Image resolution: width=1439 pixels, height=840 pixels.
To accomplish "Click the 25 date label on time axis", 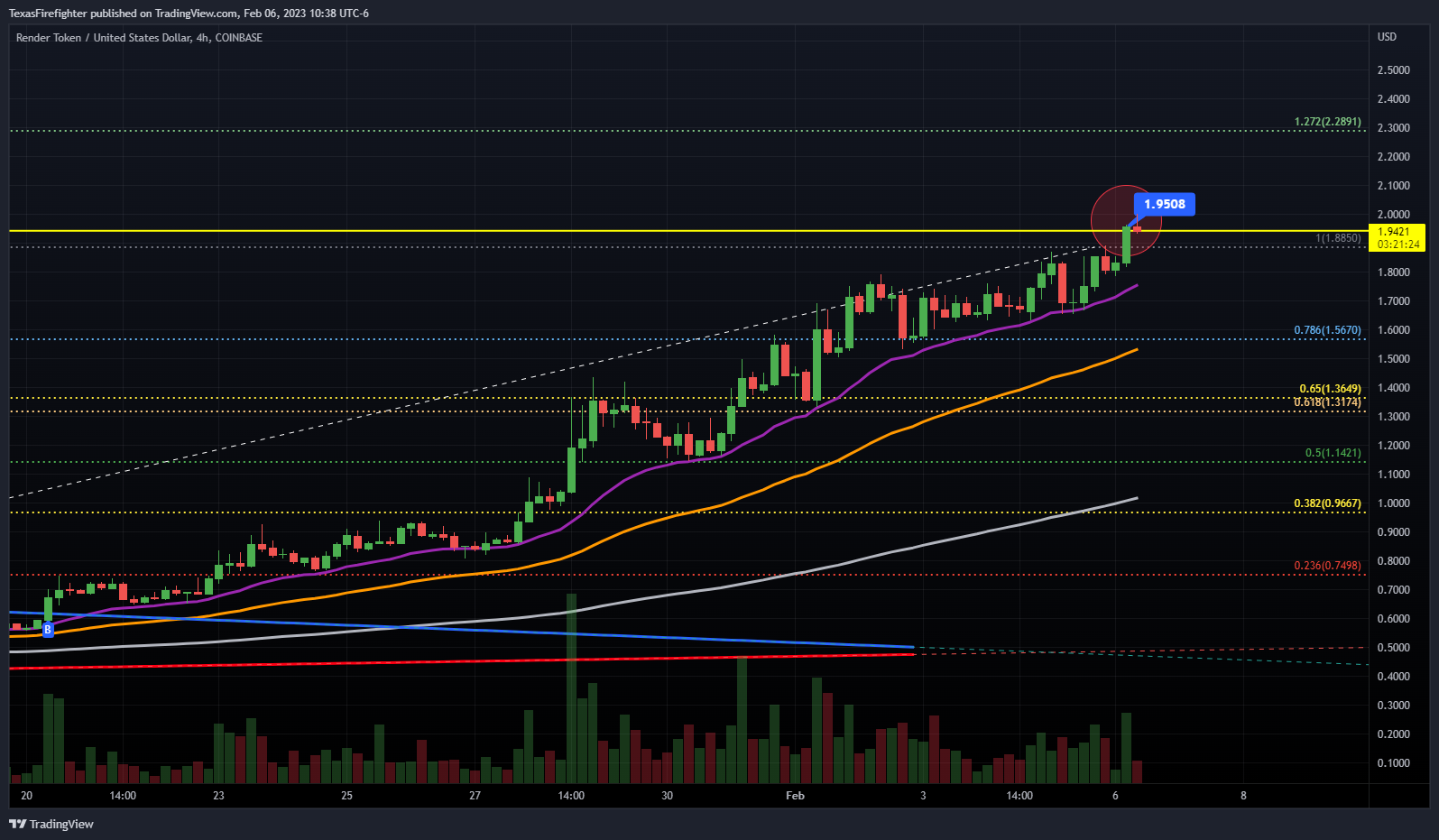I will pos(347,796).
